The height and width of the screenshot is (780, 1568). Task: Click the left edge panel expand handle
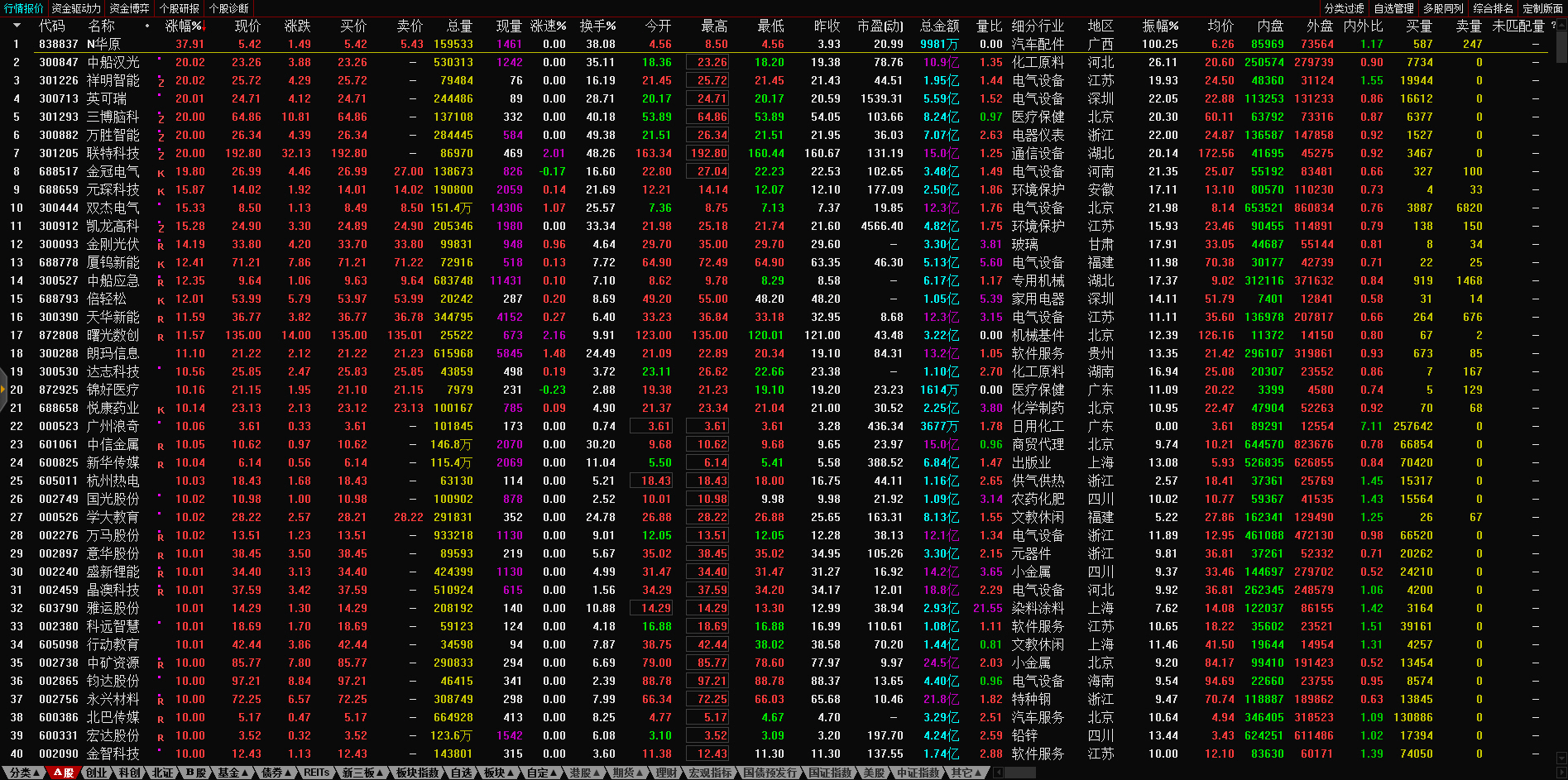pyautogui.click(x=3, y=389)
